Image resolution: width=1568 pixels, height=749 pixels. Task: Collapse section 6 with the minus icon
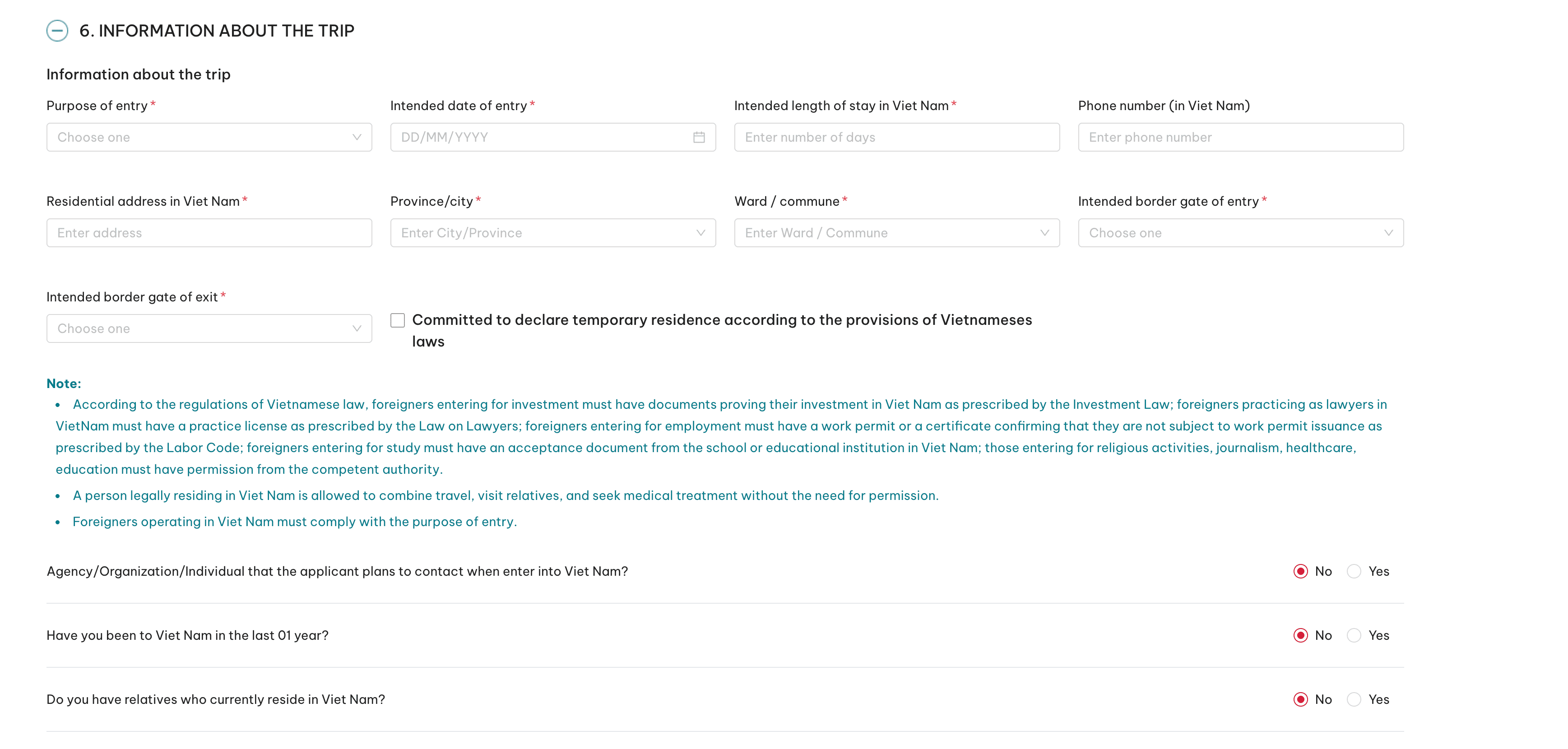(x=57, y=30)
